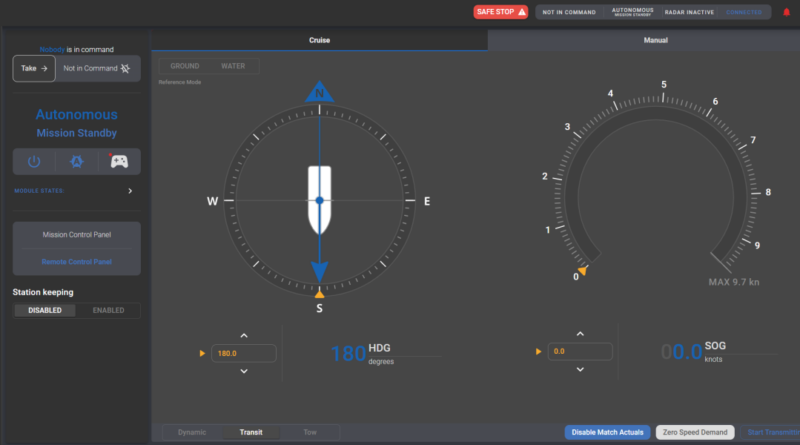Switch to the Manual tab
This screenshot has height=445, width=800.
pos(643,40)
